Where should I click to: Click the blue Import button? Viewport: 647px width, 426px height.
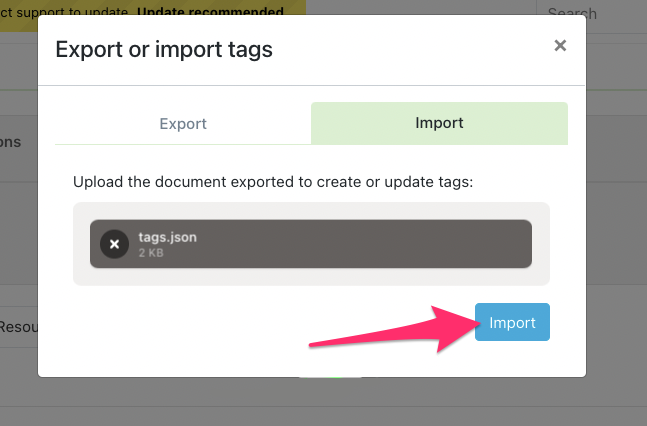tap(512, 323)
